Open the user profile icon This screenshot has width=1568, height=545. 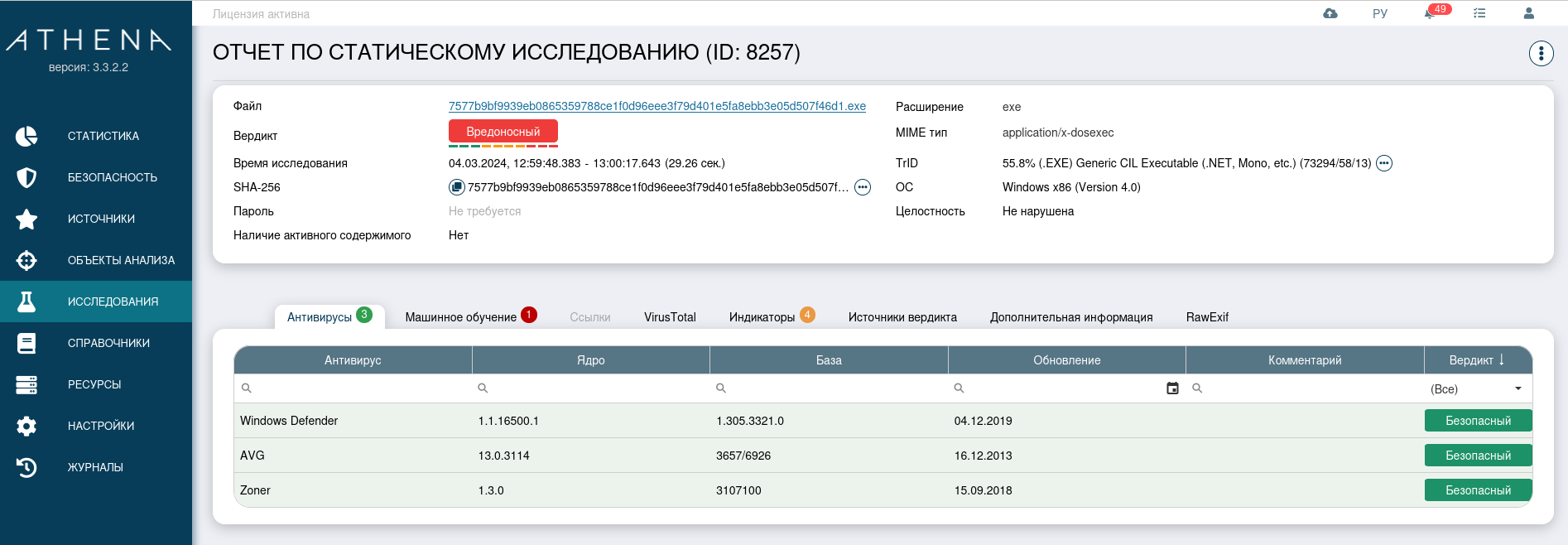tap(1529, 13)
